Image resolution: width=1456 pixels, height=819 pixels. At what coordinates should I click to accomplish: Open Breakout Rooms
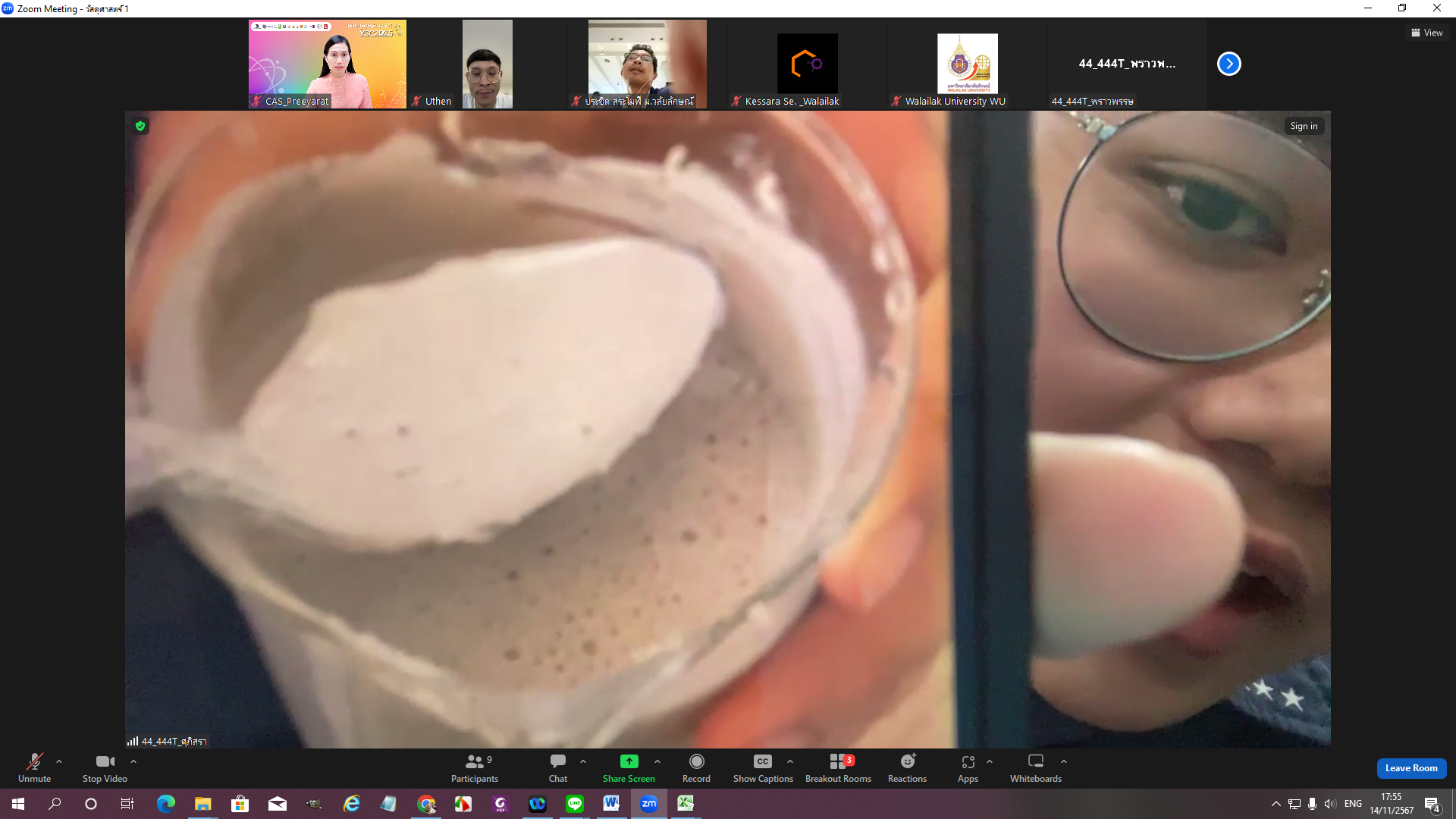(838, 767)
